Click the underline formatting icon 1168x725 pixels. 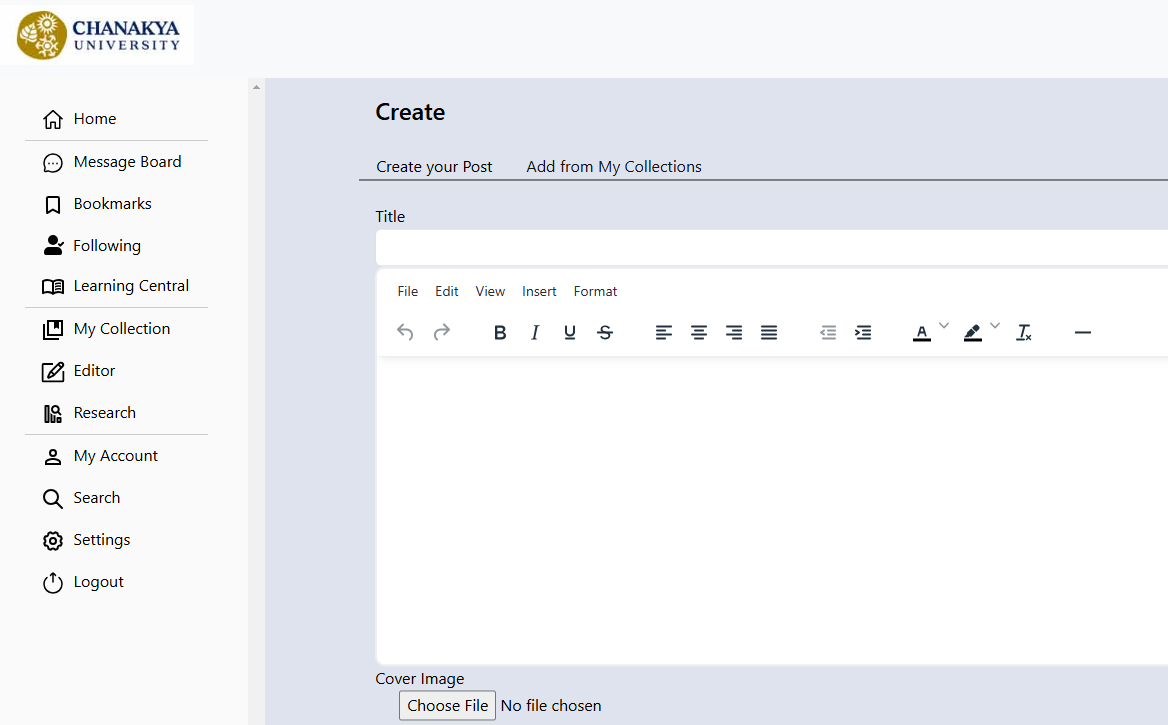pos(570,333)
